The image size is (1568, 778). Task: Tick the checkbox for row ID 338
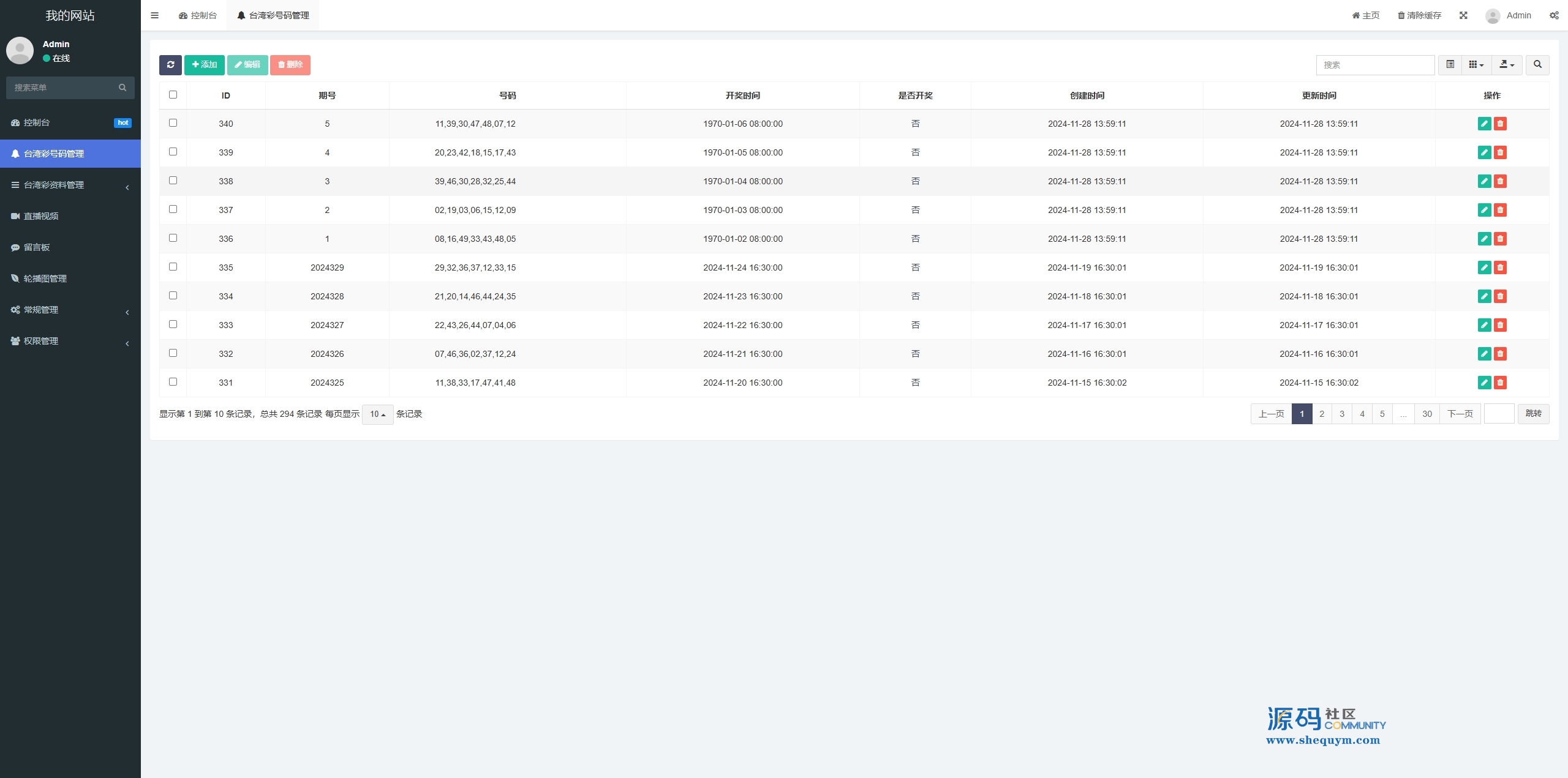(x=173, y=181)
